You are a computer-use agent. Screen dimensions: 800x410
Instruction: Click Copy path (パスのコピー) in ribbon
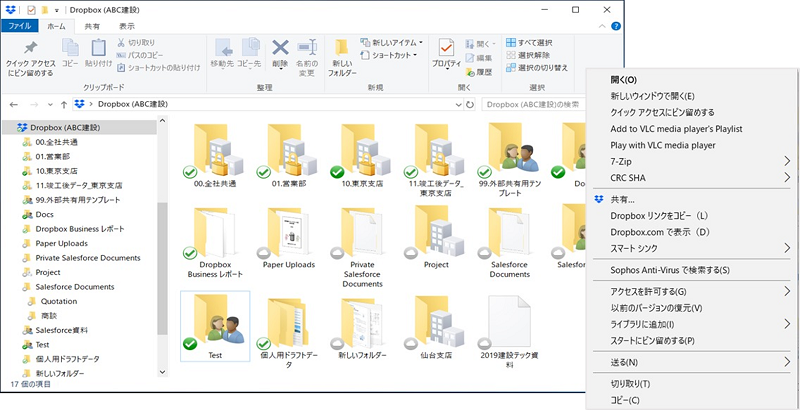coord(140,55)
